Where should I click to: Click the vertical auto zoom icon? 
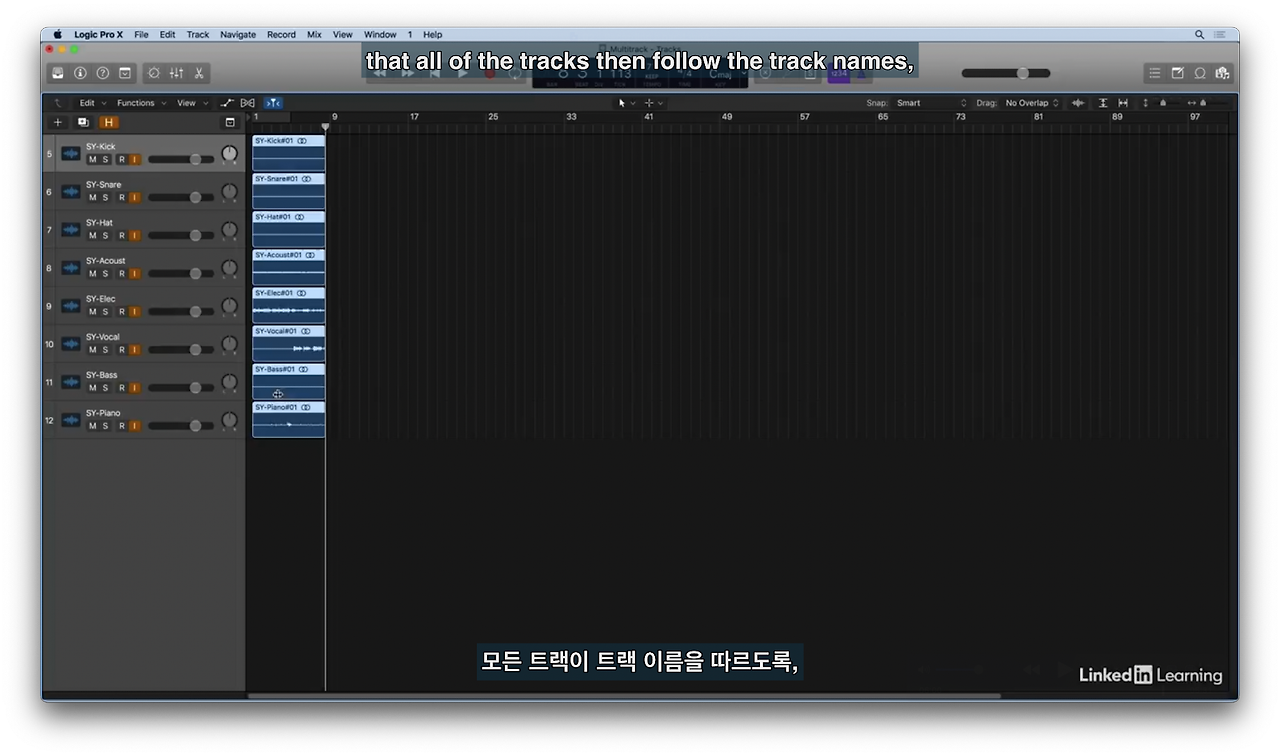coord(1103,103)
